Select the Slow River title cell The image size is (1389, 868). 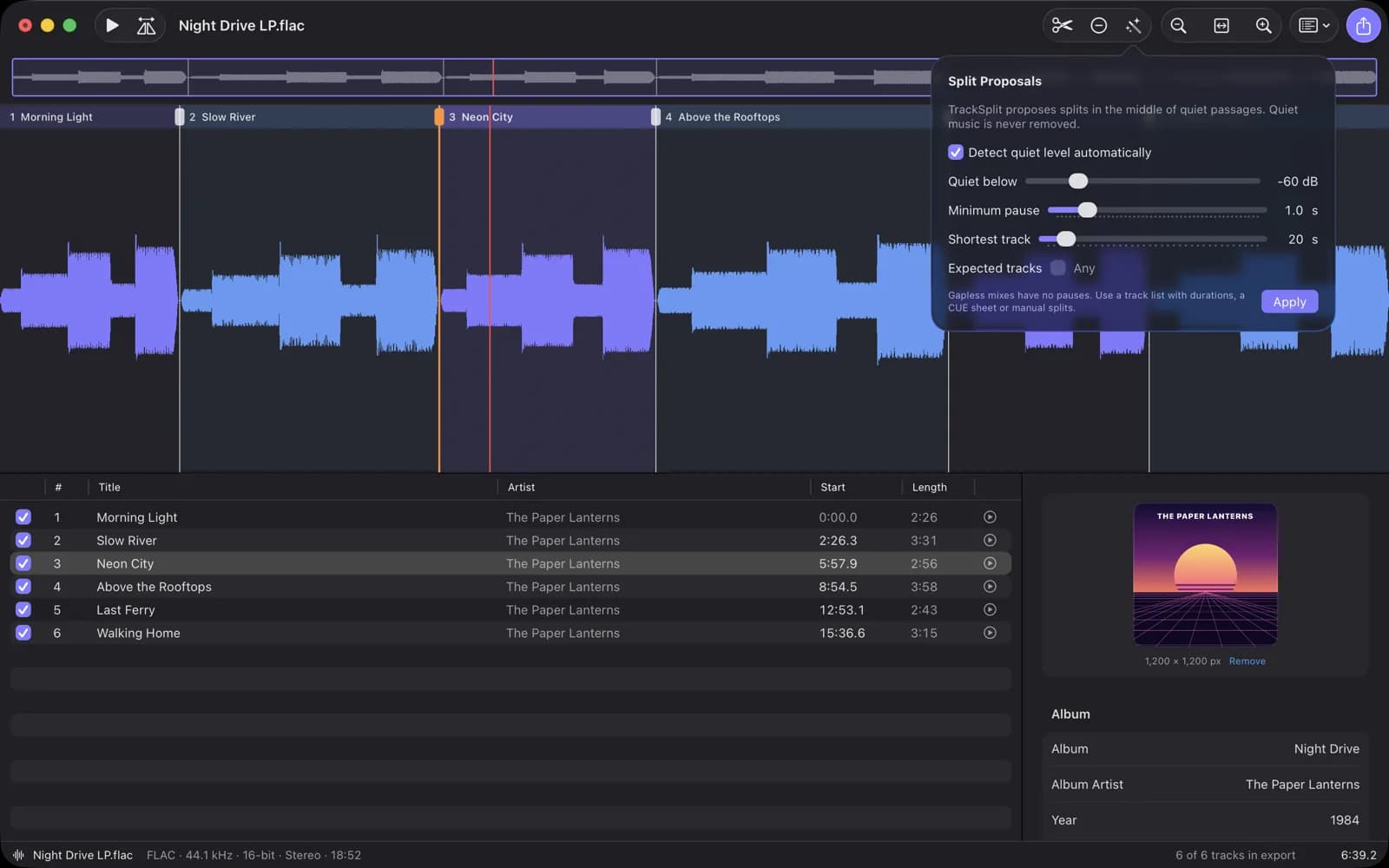point(127,540)
